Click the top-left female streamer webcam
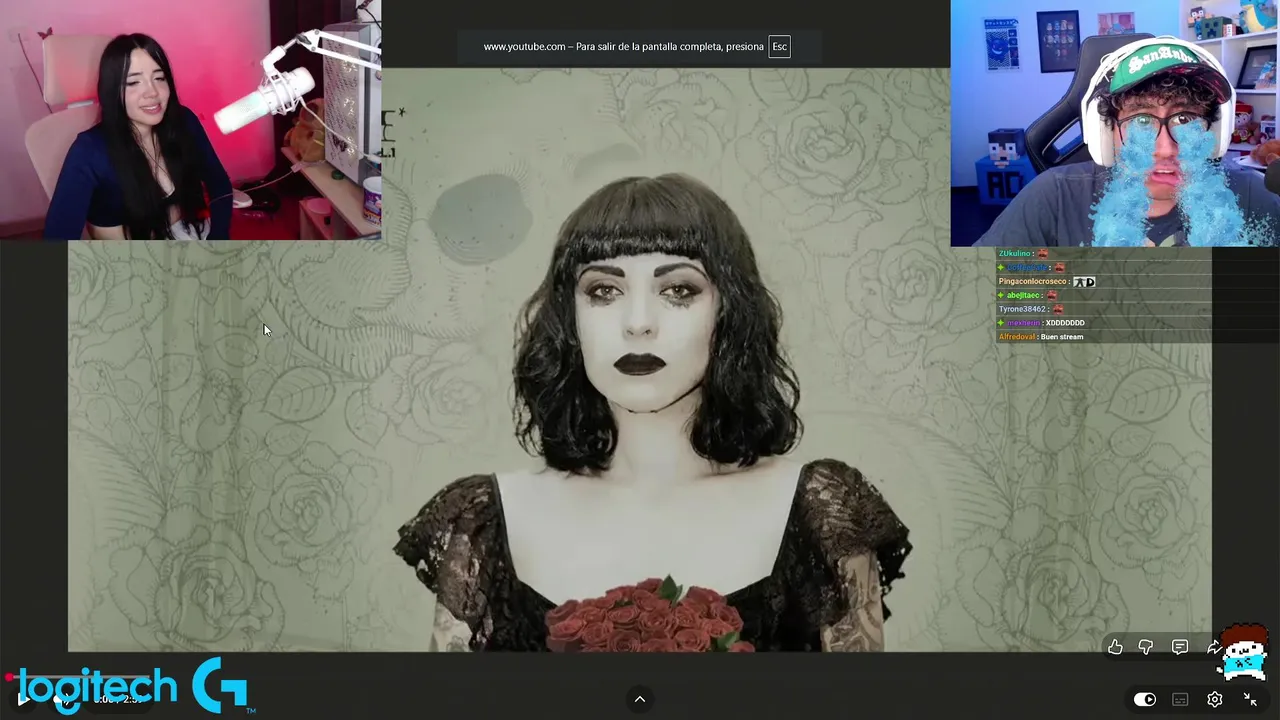The image size is (1280, 720). click(190, 120)
